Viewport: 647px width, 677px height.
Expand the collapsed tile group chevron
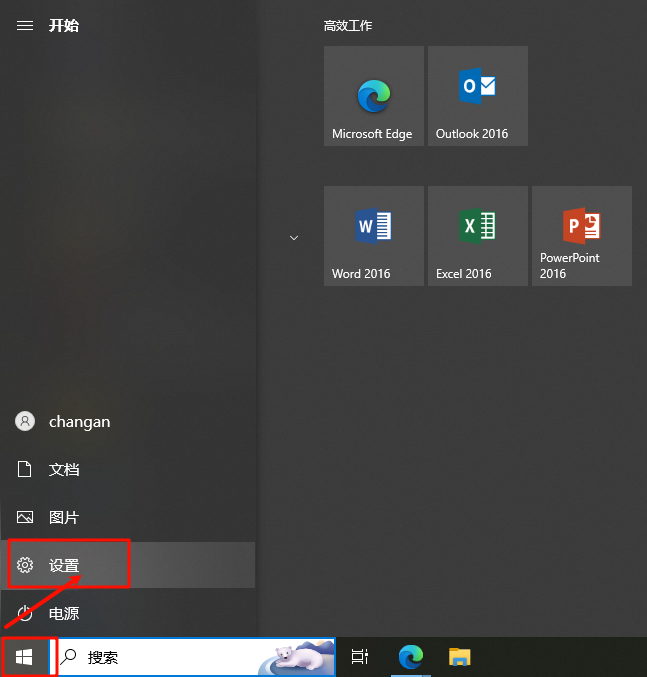(x=294, y=238)
